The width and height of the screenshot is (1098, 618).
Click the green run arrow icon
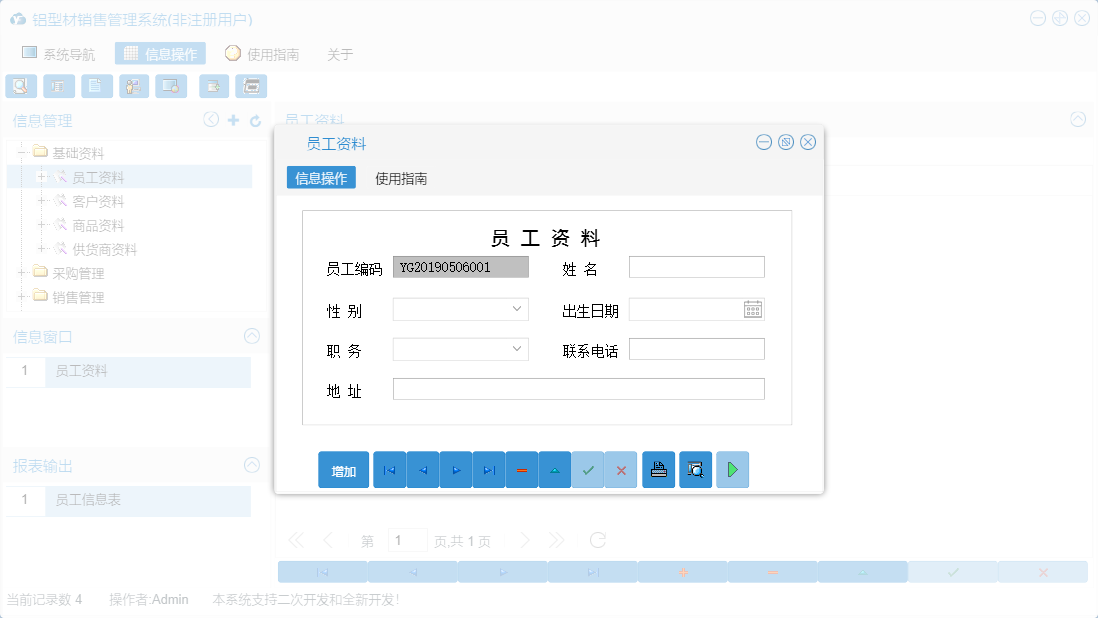tap(732, 469)
